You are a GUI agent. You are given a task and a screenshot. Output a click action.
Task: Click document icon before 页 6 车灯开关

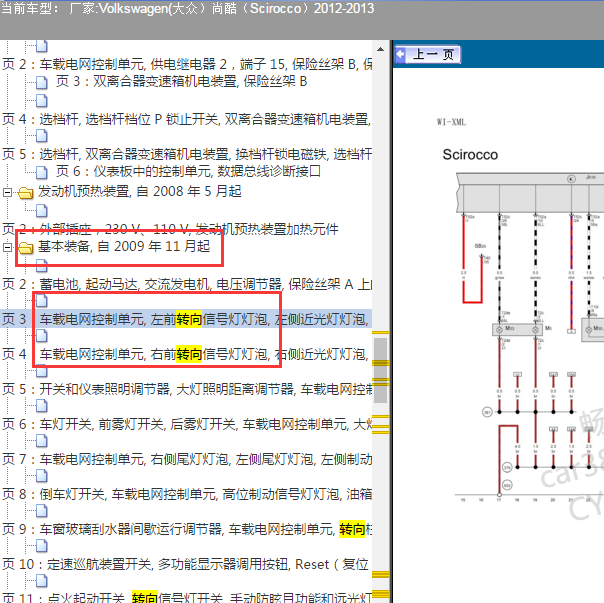click(x=42, y=406)
